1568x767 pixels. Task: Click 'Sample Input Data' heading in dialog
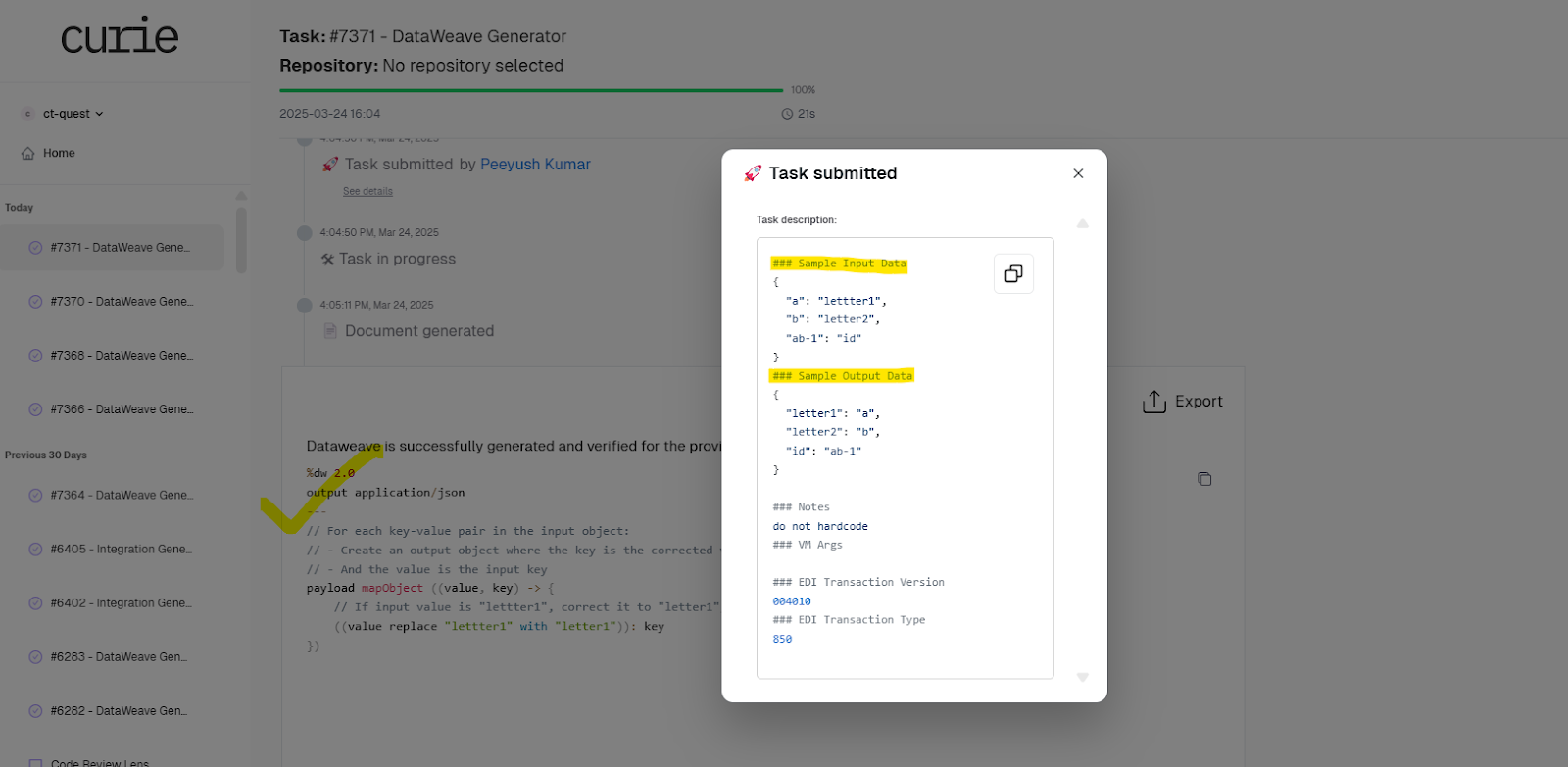839,264
